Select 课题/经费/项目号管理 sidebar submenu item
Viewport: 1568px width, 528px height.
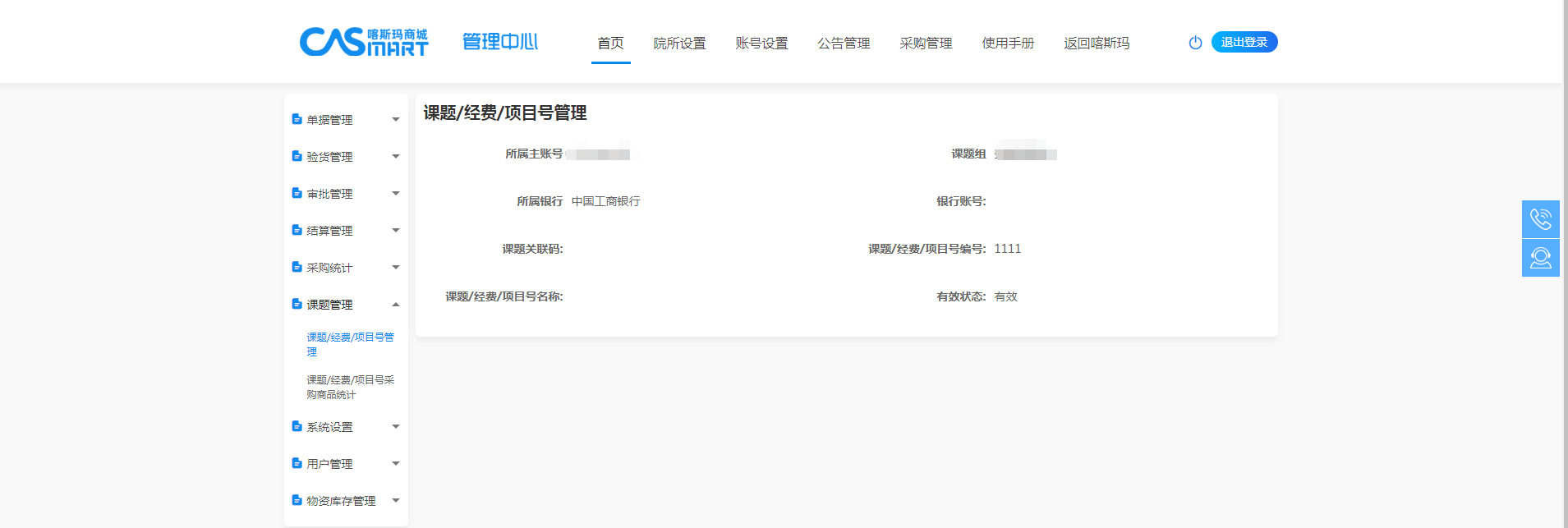(x=350, y=344)
